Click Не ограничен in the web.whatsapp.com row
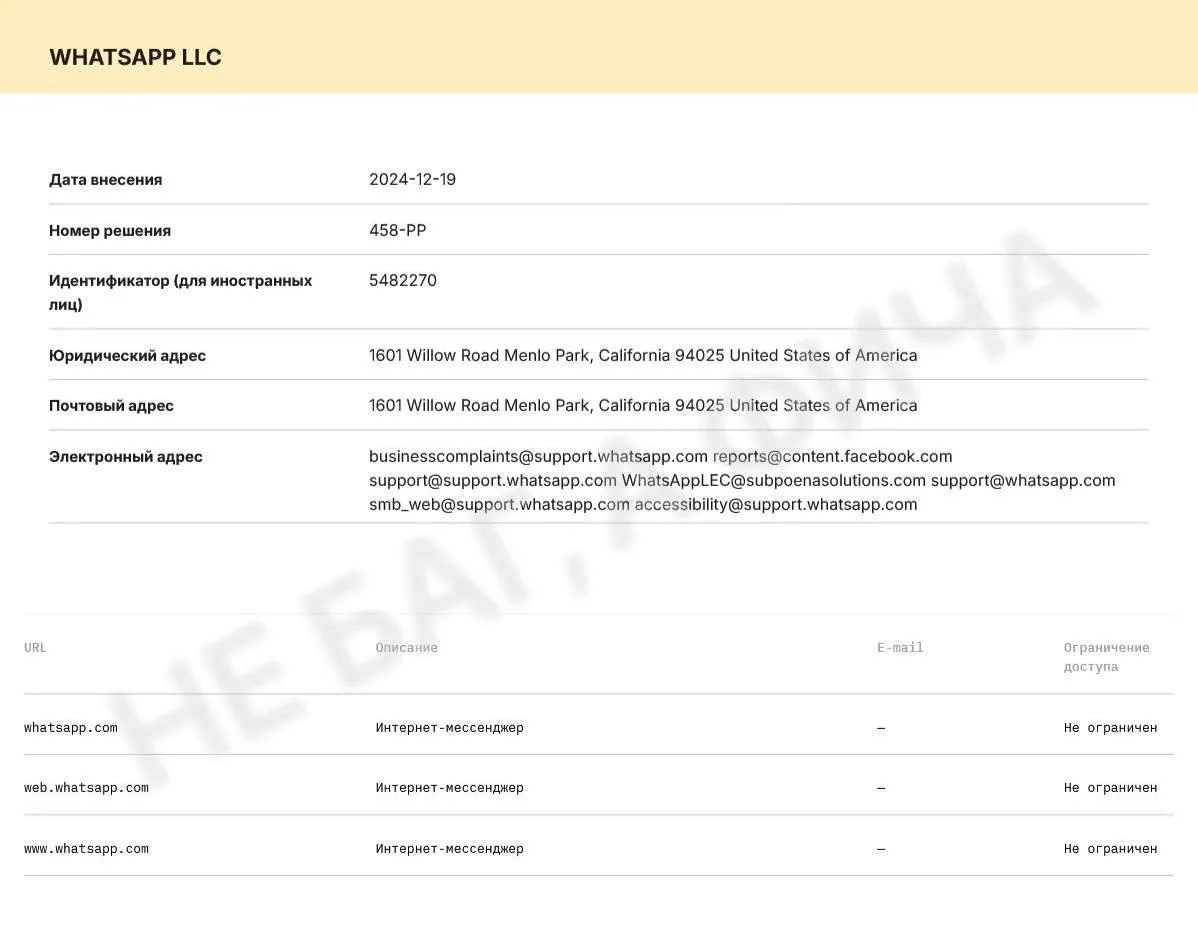Viewport: 1198px width, 948px height. point(1110,788)
